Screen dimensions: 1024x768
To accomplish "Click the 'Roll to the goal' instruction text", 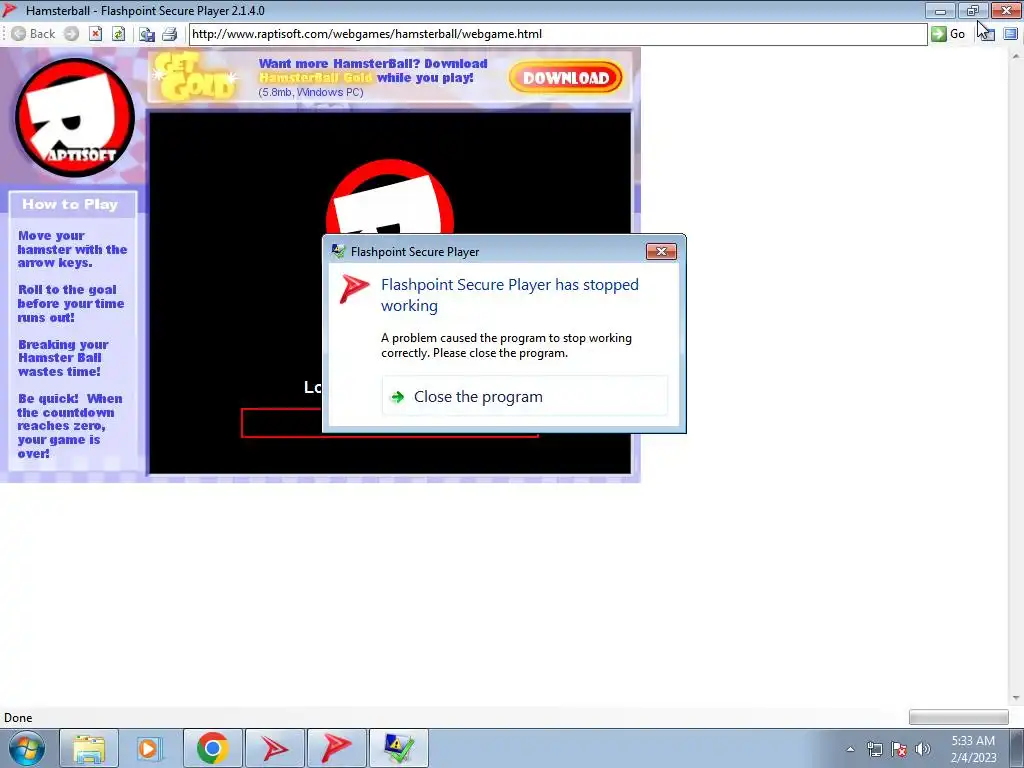I will (71, 304).
